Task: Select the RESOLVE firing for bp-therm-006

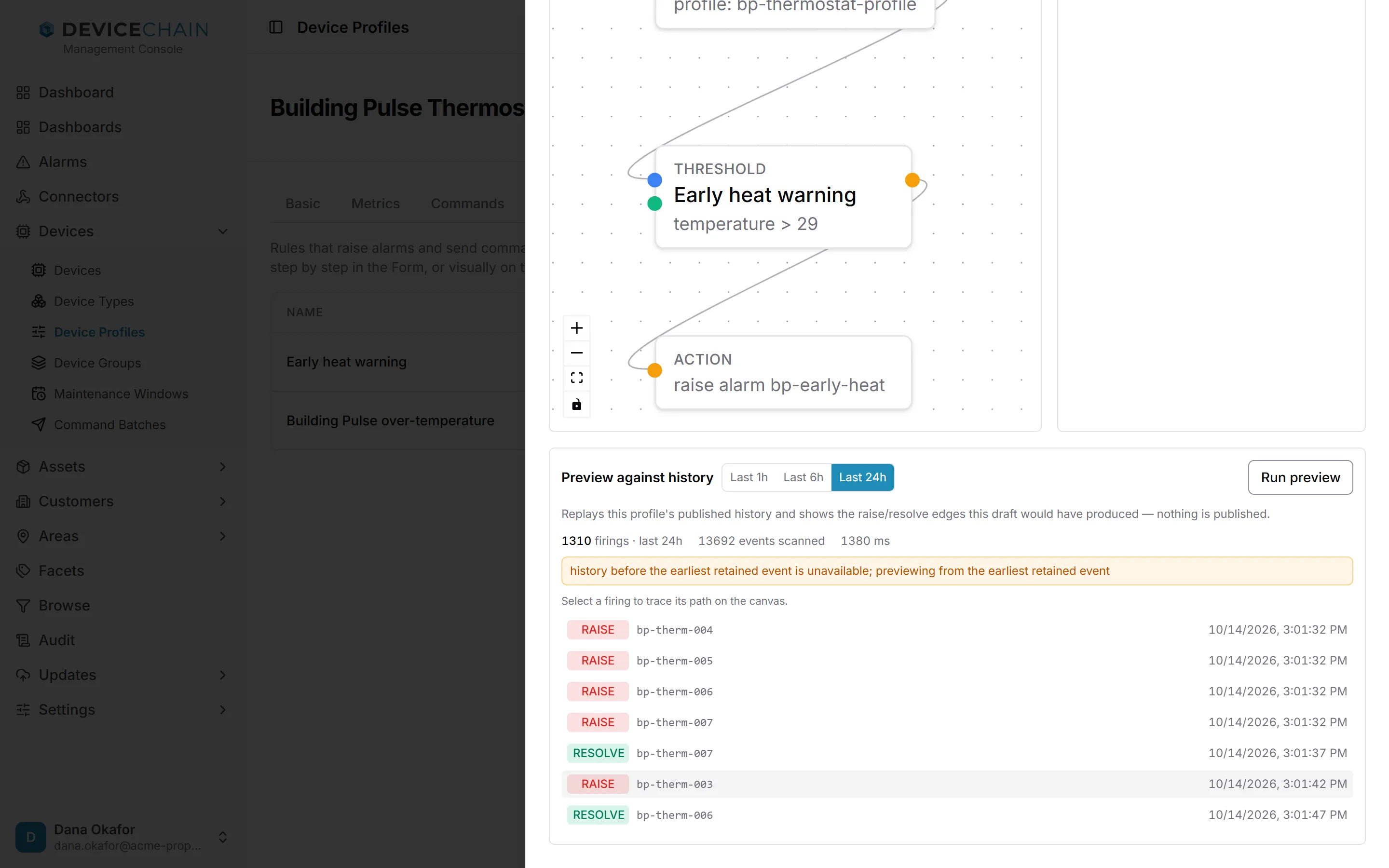Action: pyautogui.click(x=957, y=815)
